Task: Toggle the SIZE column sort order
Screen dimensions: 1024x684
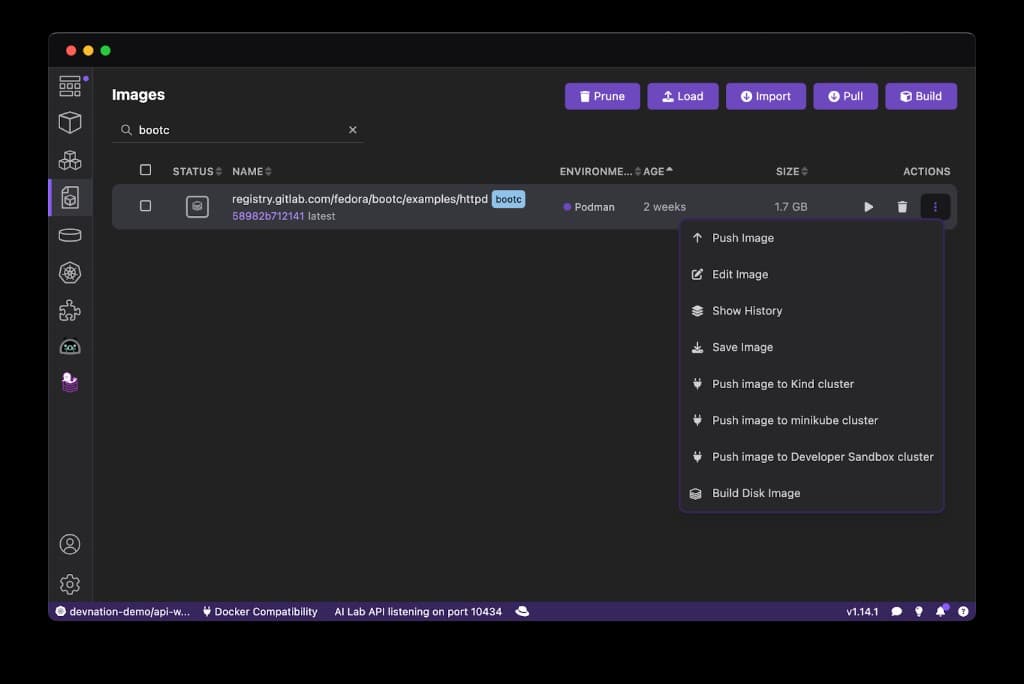Action: [790, 171]
